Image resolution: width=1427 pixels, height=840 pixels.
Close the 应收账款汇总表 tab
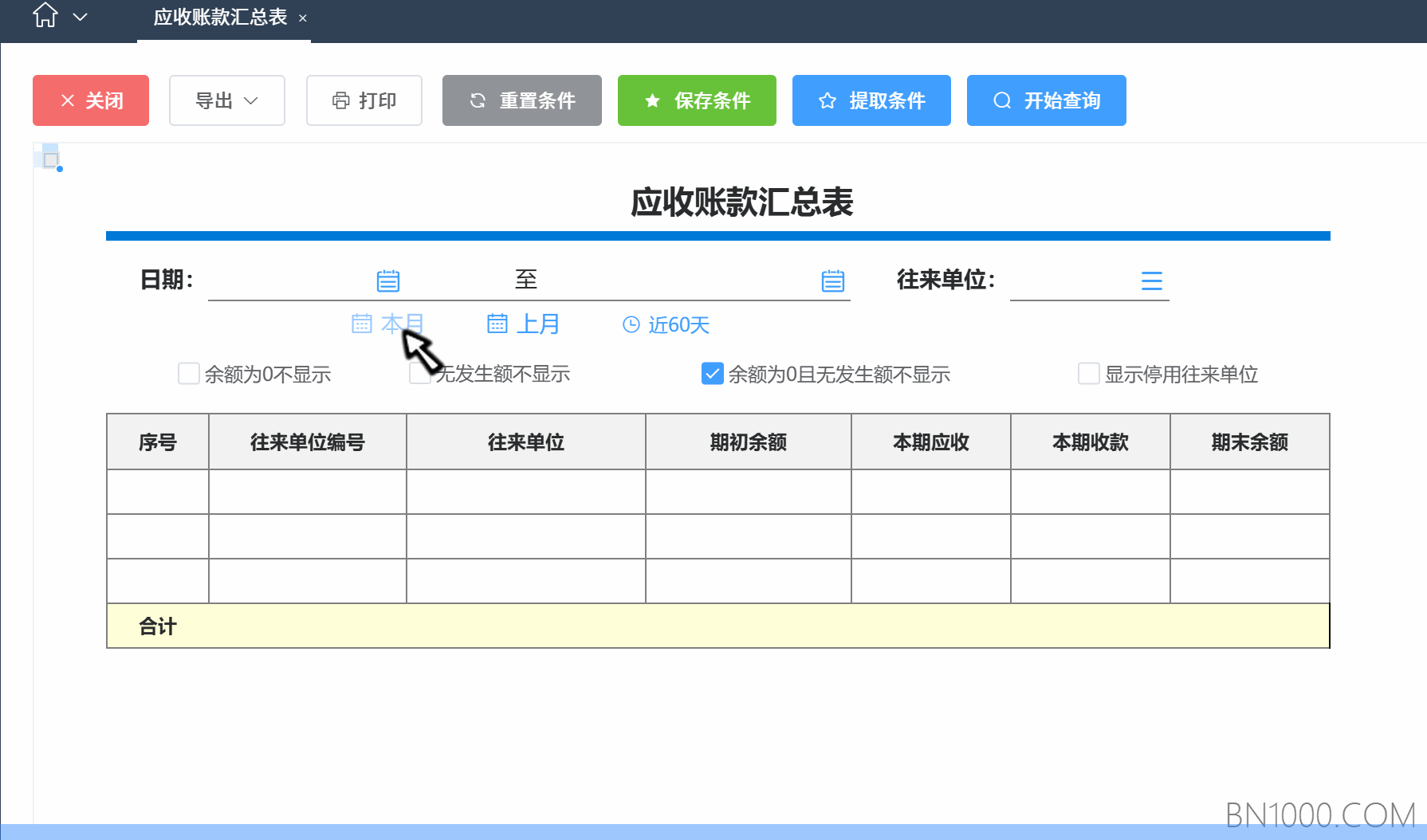tap(303, 18)
